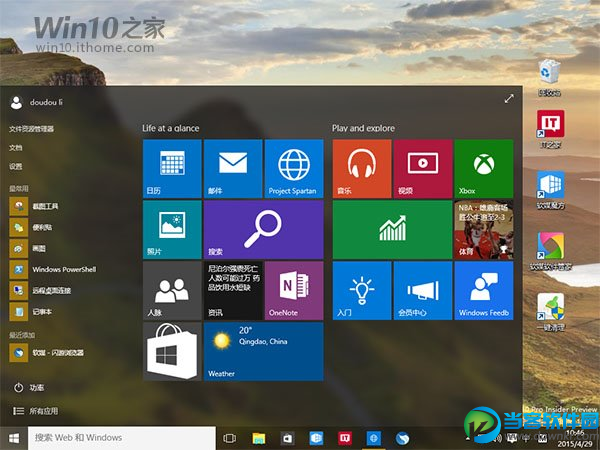Open the Windows Feedback tile

(x=483, y=290)
